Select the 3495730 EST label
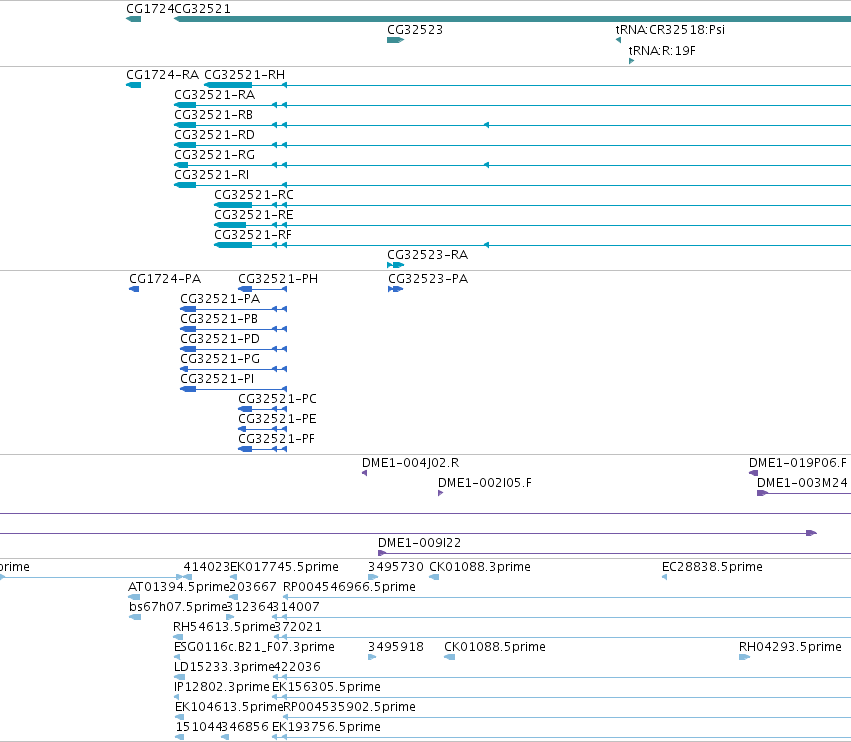 pyautogui.click(x=396, y=567)
